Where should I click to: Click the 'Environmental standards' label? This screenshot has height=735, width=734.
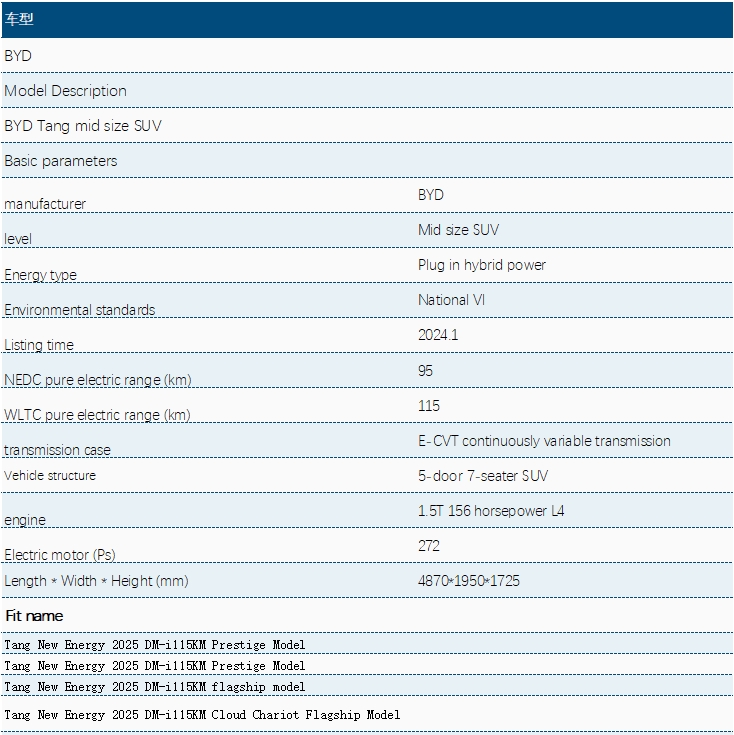[80, 310]
